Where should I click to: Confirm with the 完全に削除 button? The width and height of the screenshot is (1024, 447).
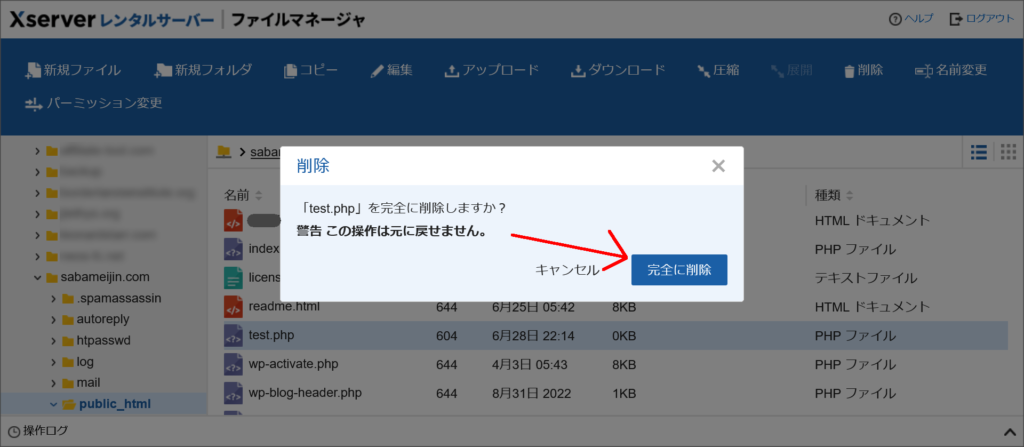tap(679, 270)
